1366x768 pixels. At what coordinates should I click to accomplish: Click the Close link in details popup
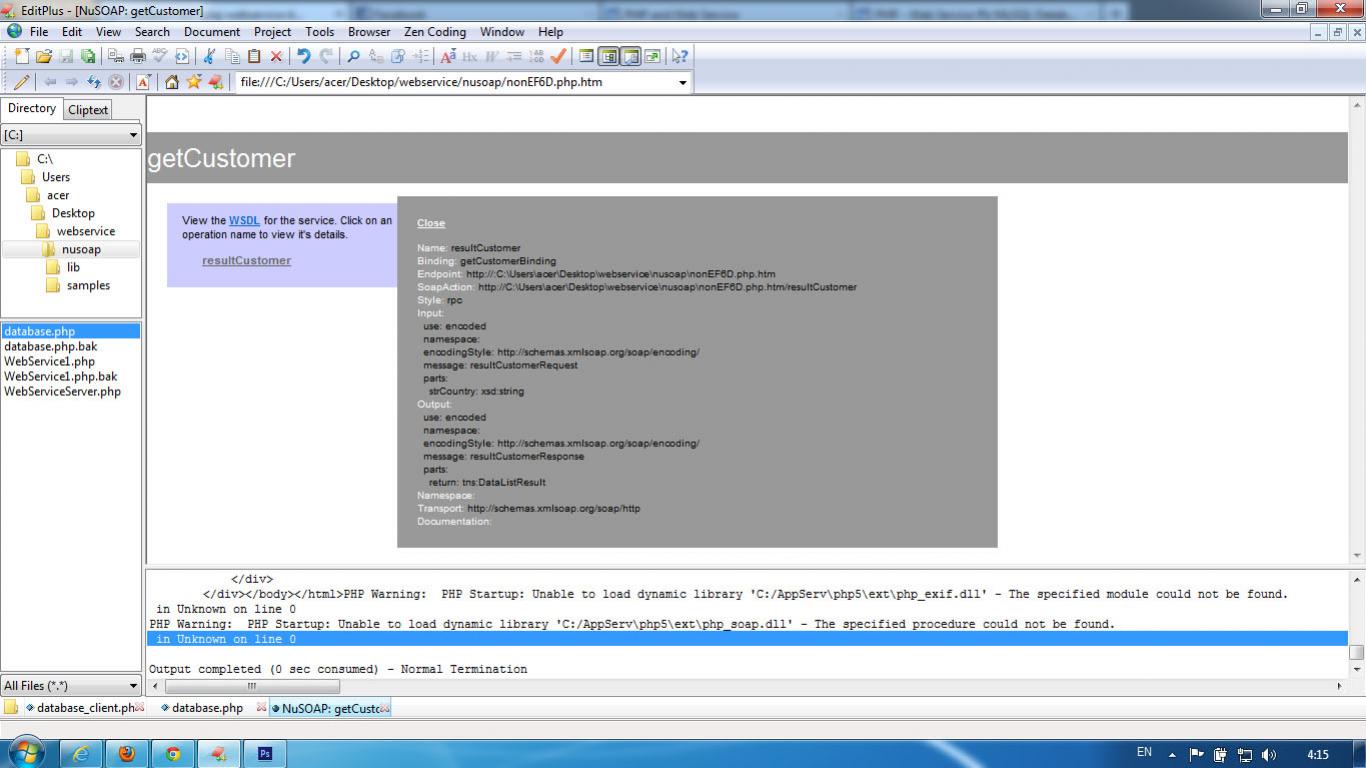click(431, 223)
